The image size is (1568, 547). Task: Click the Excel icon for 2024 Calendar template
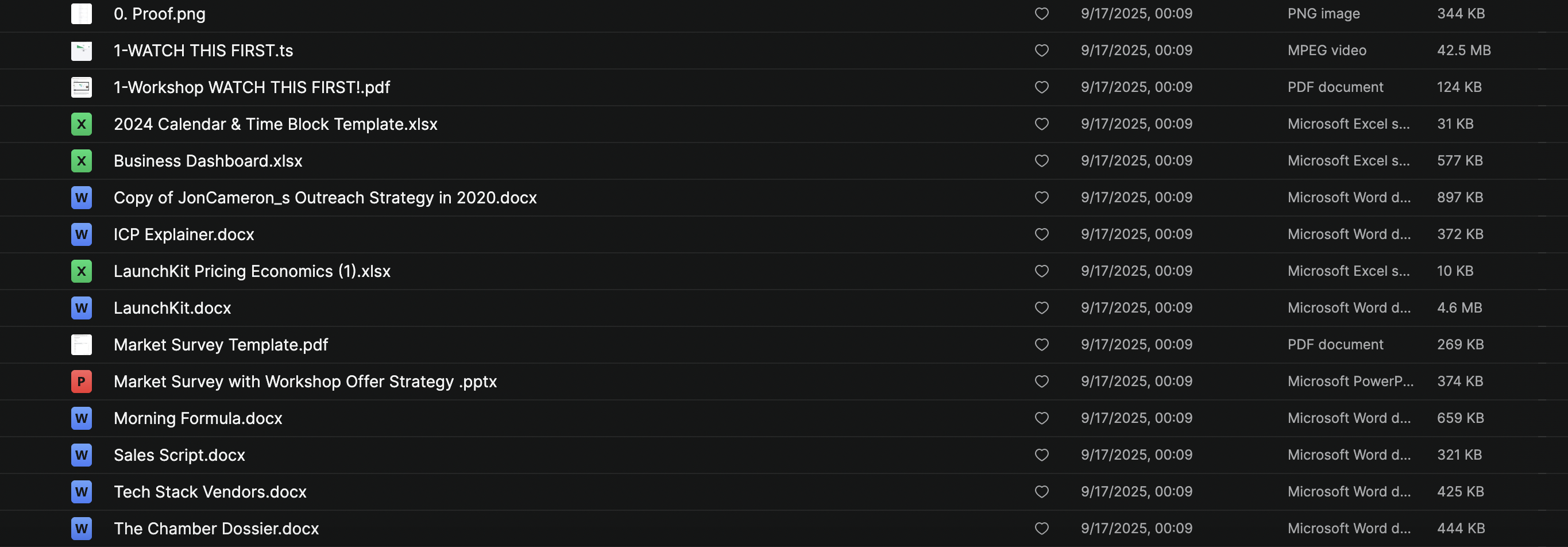coord(81,124)
